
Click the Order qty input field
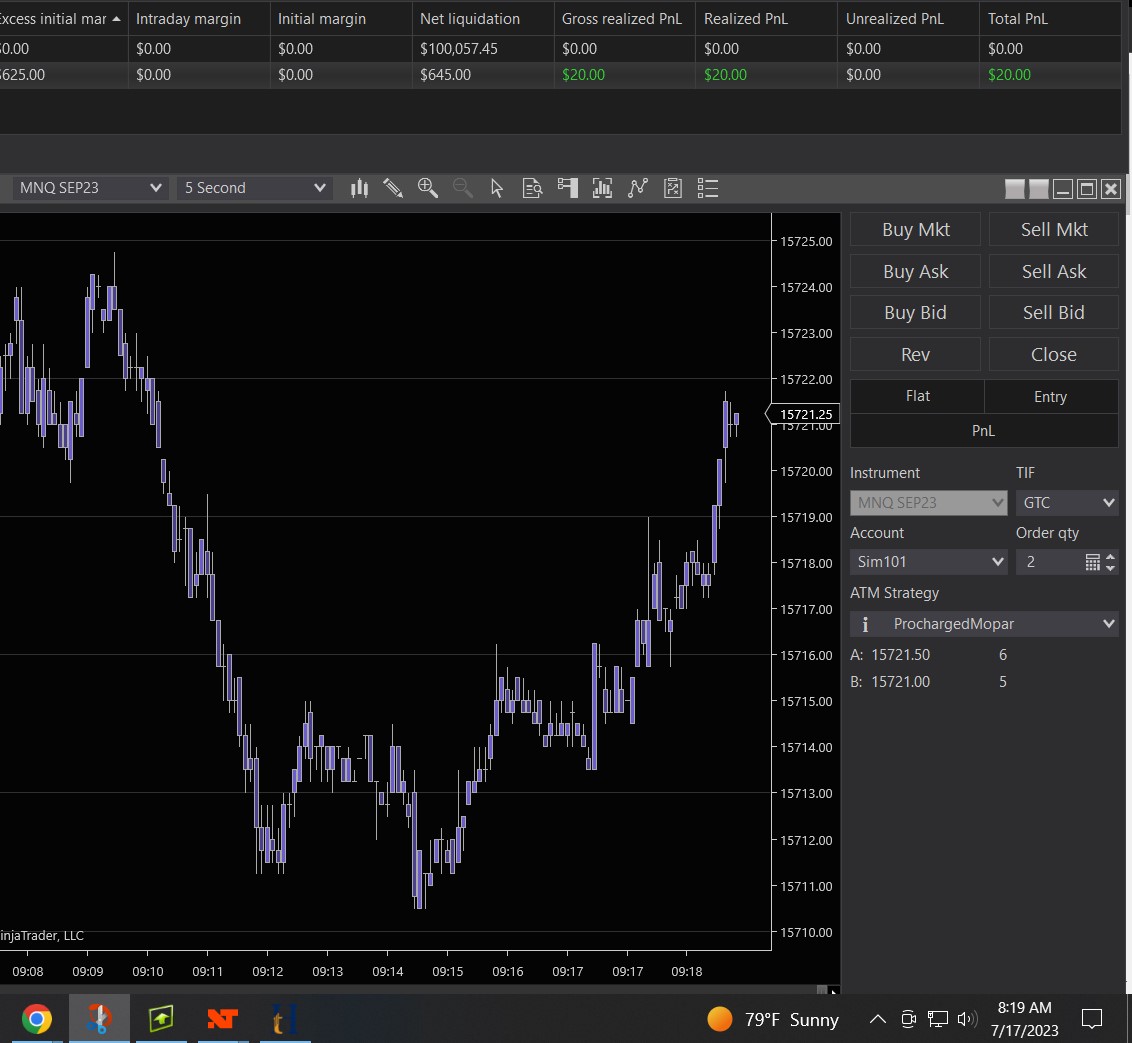(x=1049, y=562)
